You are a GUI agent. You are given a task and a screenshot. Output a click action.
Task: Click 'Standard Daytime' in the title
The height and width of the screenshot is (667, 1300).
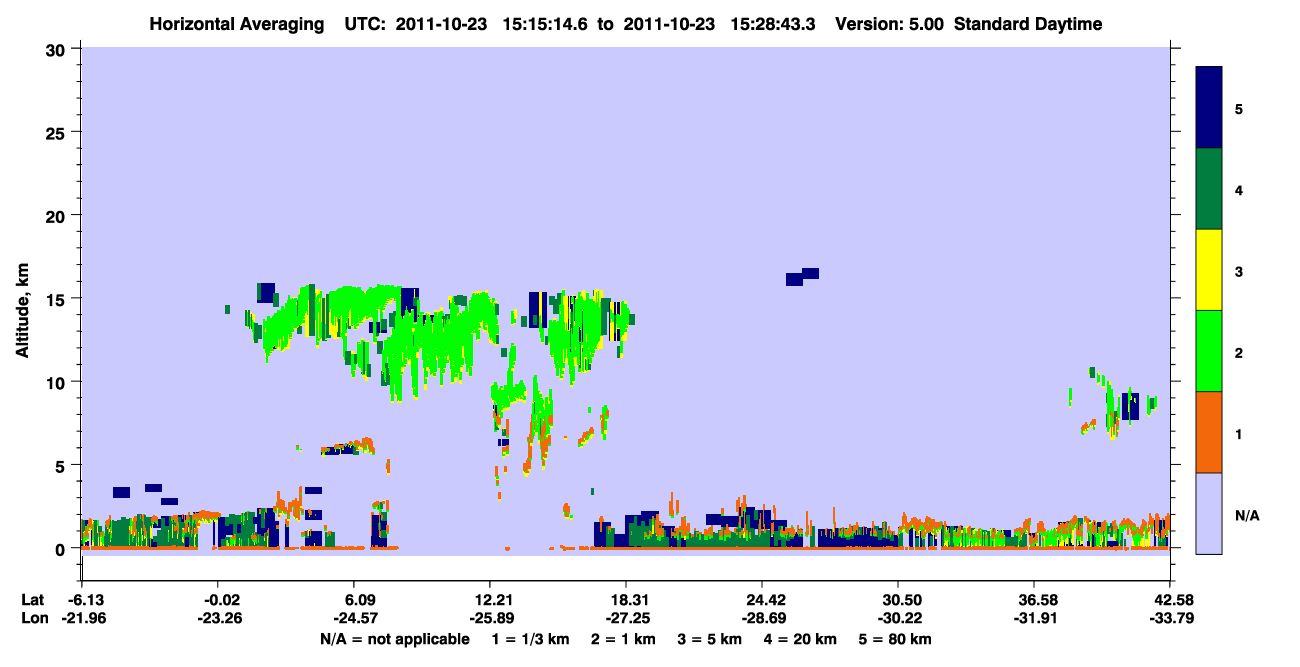[x=1028, y=24]
